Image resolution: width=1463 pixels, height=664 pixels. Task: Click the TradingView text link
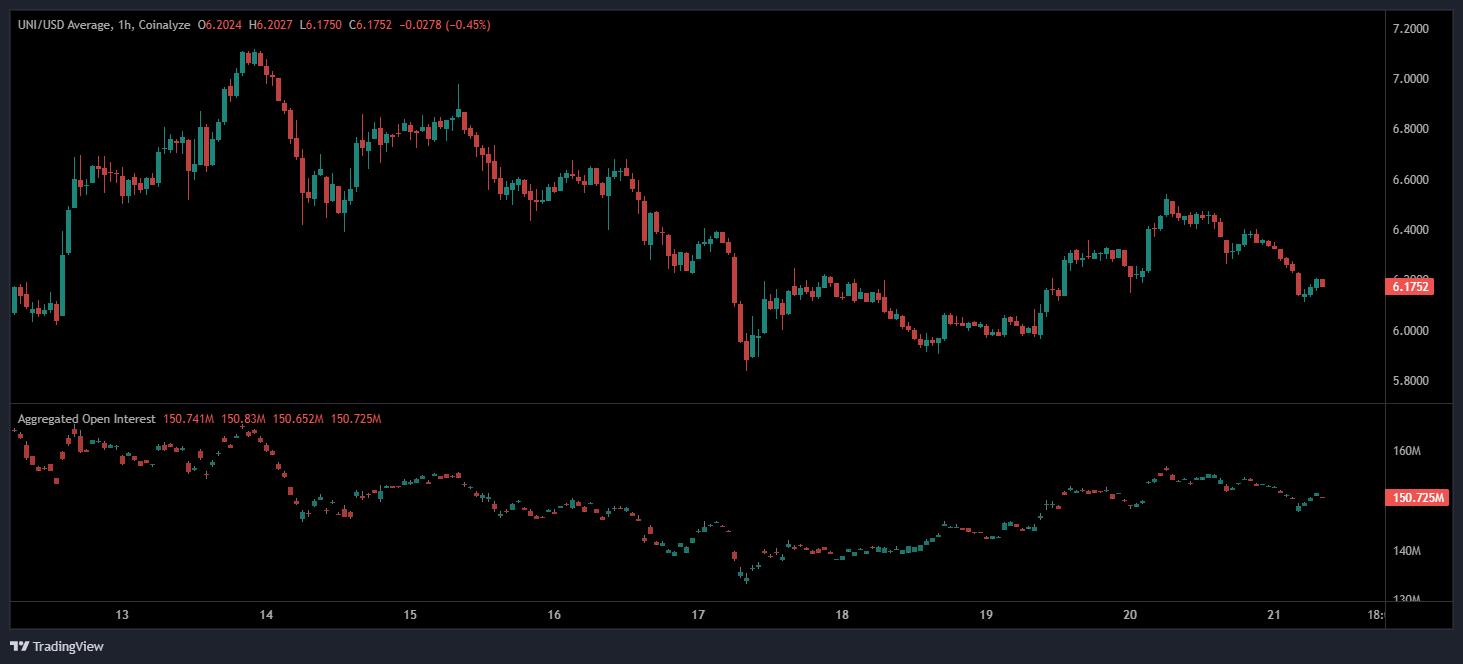point(68,647)
